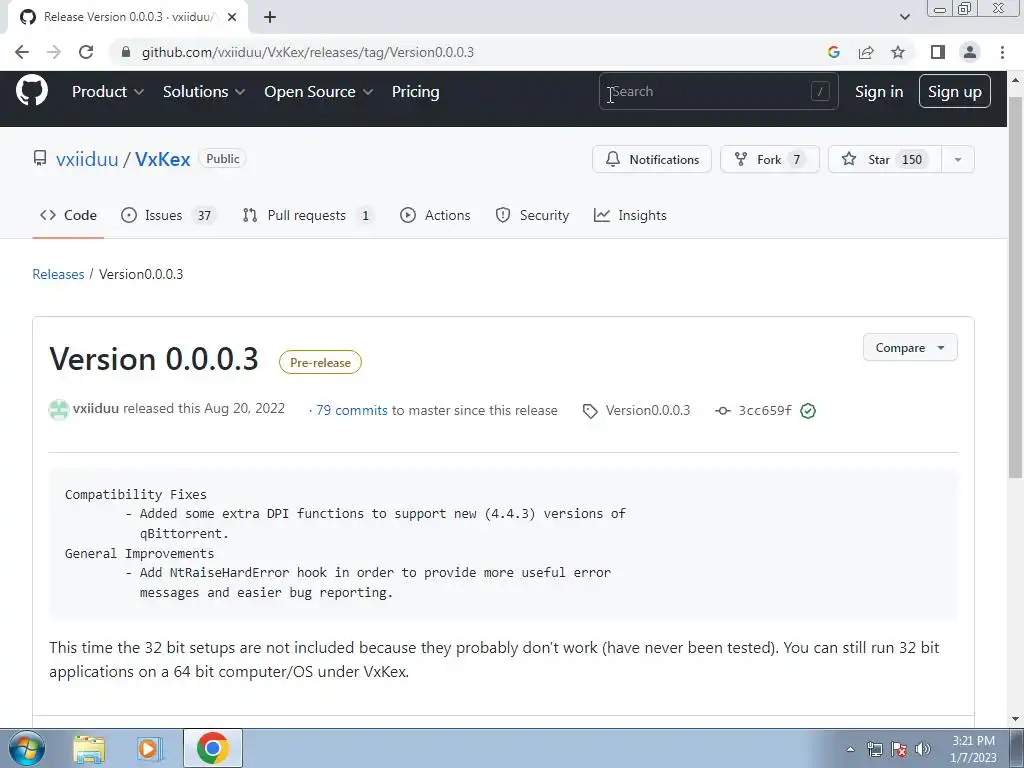Click the Pre-release label badge
The height and width of the screenshot is (768, 1024).
(320, 362)
